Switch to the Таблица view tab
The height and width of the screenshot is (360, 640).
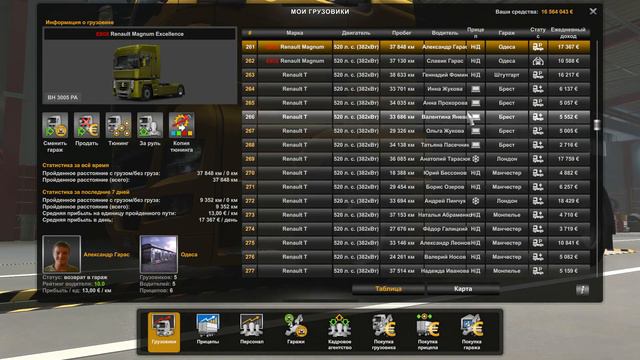coord(388,289)
